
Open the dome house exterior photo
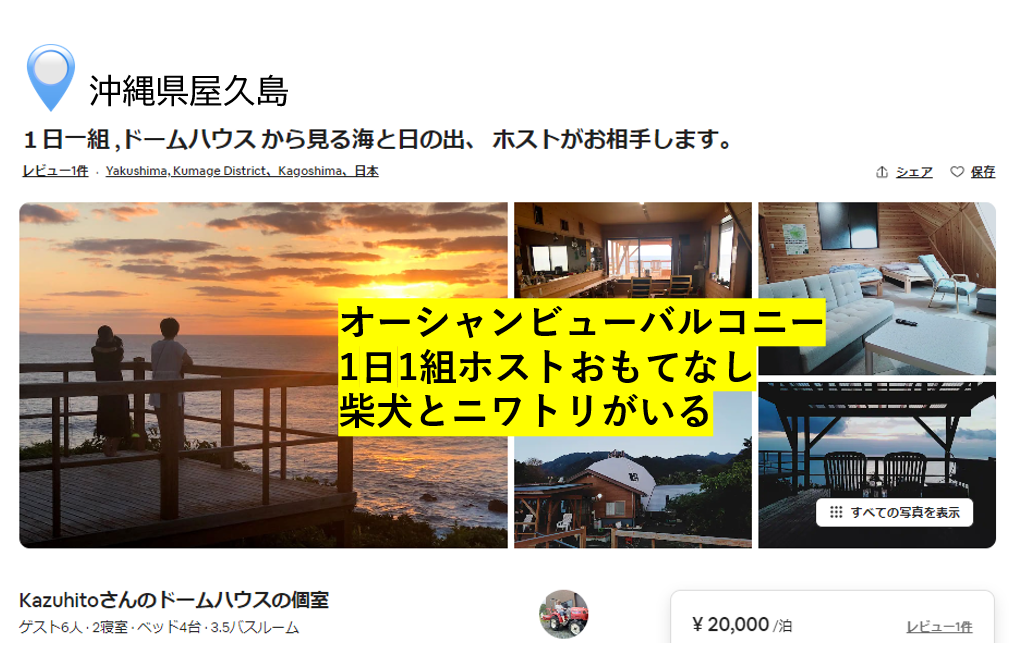point(632,492)
